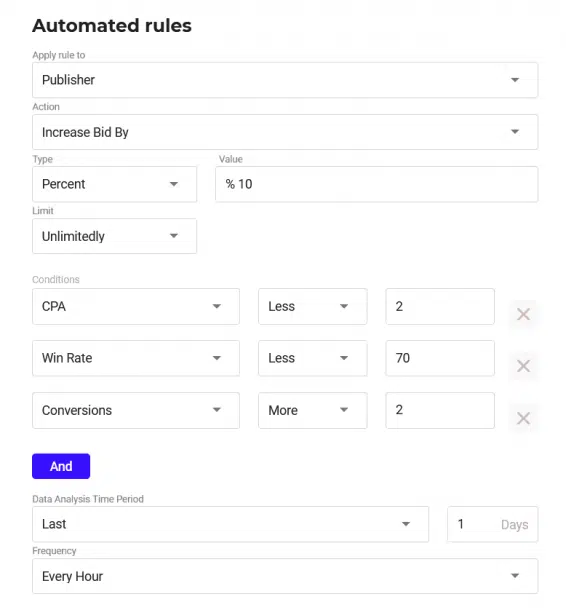Open the Win Rate metric dropdown
This screenshot has height=610, width=566.
[x=136, y=358]
